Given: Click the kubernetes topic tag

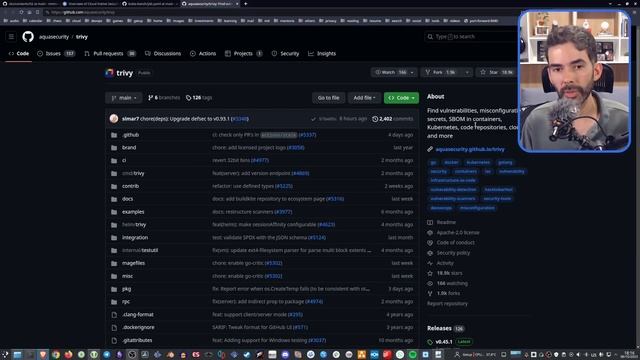Looking at the screenshot, I should [x=478, y=162].
